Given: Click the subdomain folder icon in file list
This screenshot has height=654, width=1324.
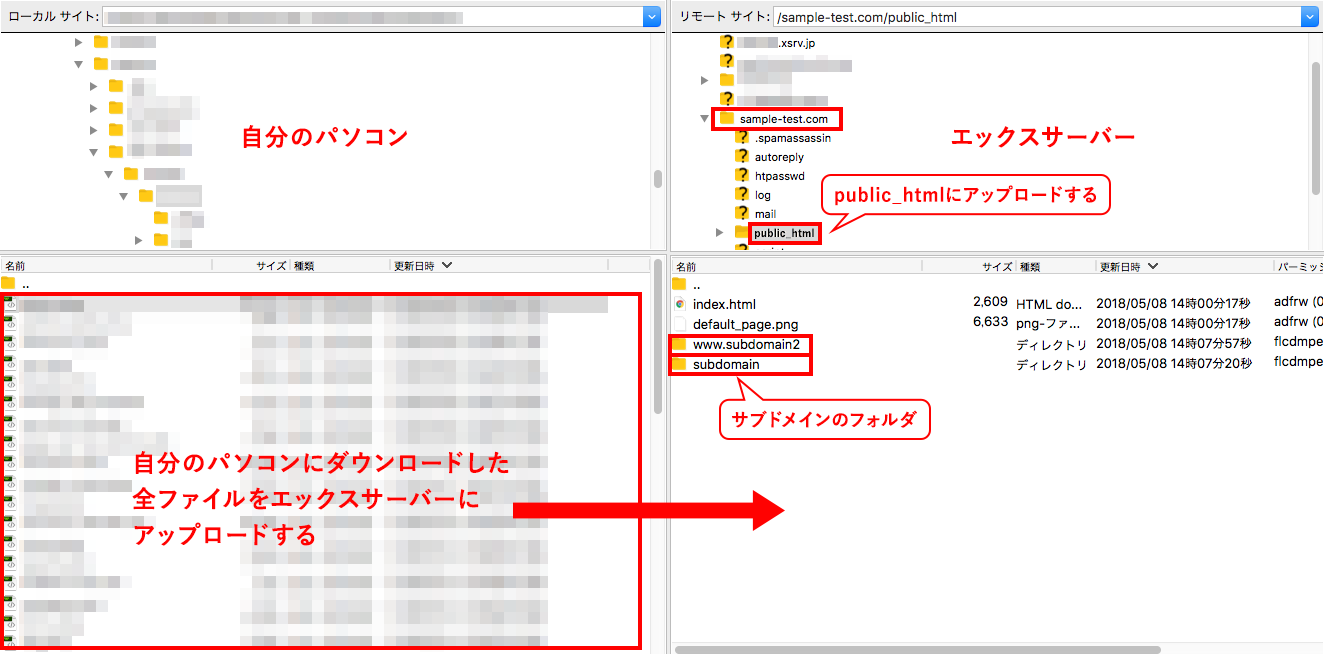Looking at the screenshot, I should tap(680, 364).
